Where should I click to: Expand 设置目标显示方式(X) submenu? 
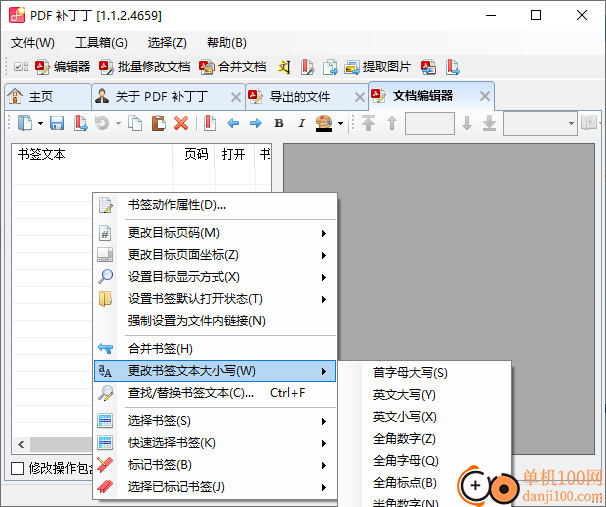point(215,277)
